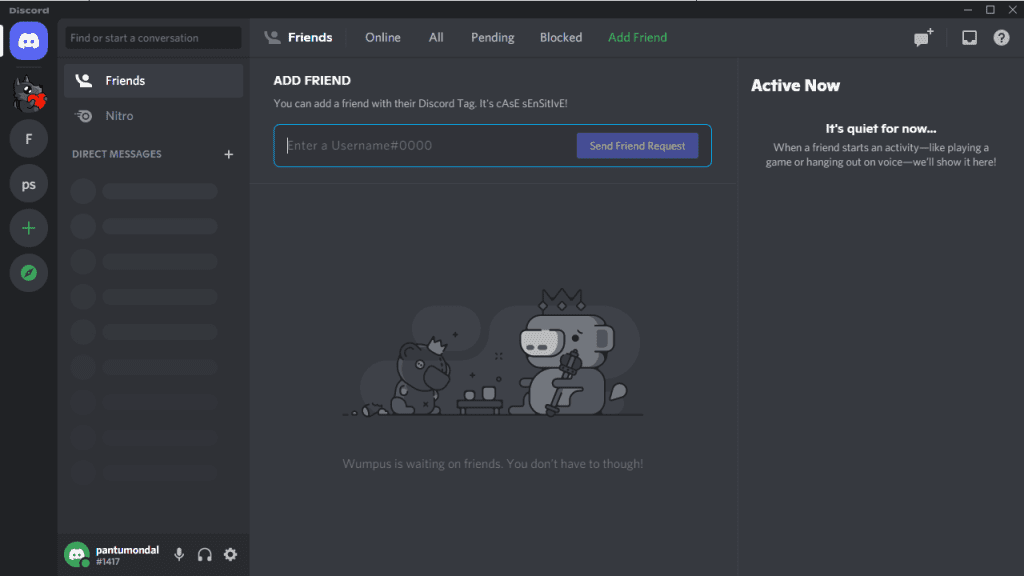Open User Settings gear icon
Image resolution: width=1024 pixels, height=576 pixels.
pyautogui.click(x=231, y=554)
